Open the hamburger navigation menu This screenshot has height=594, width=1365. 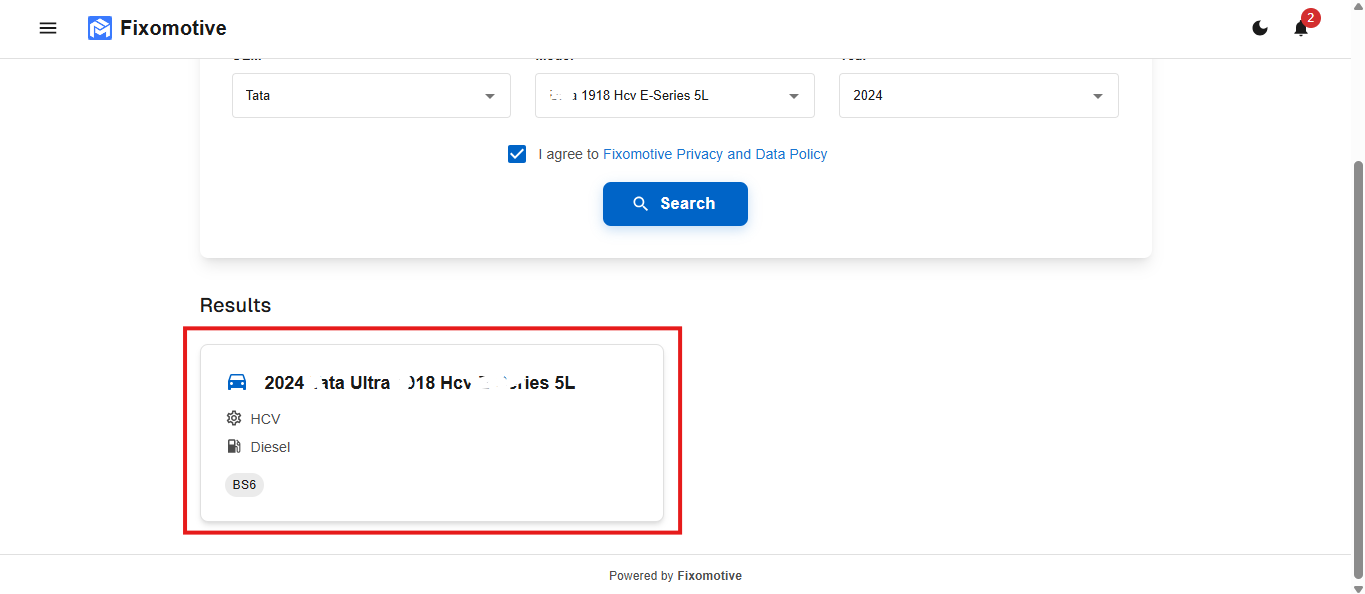pyautogui.click(x=47, y=28)
